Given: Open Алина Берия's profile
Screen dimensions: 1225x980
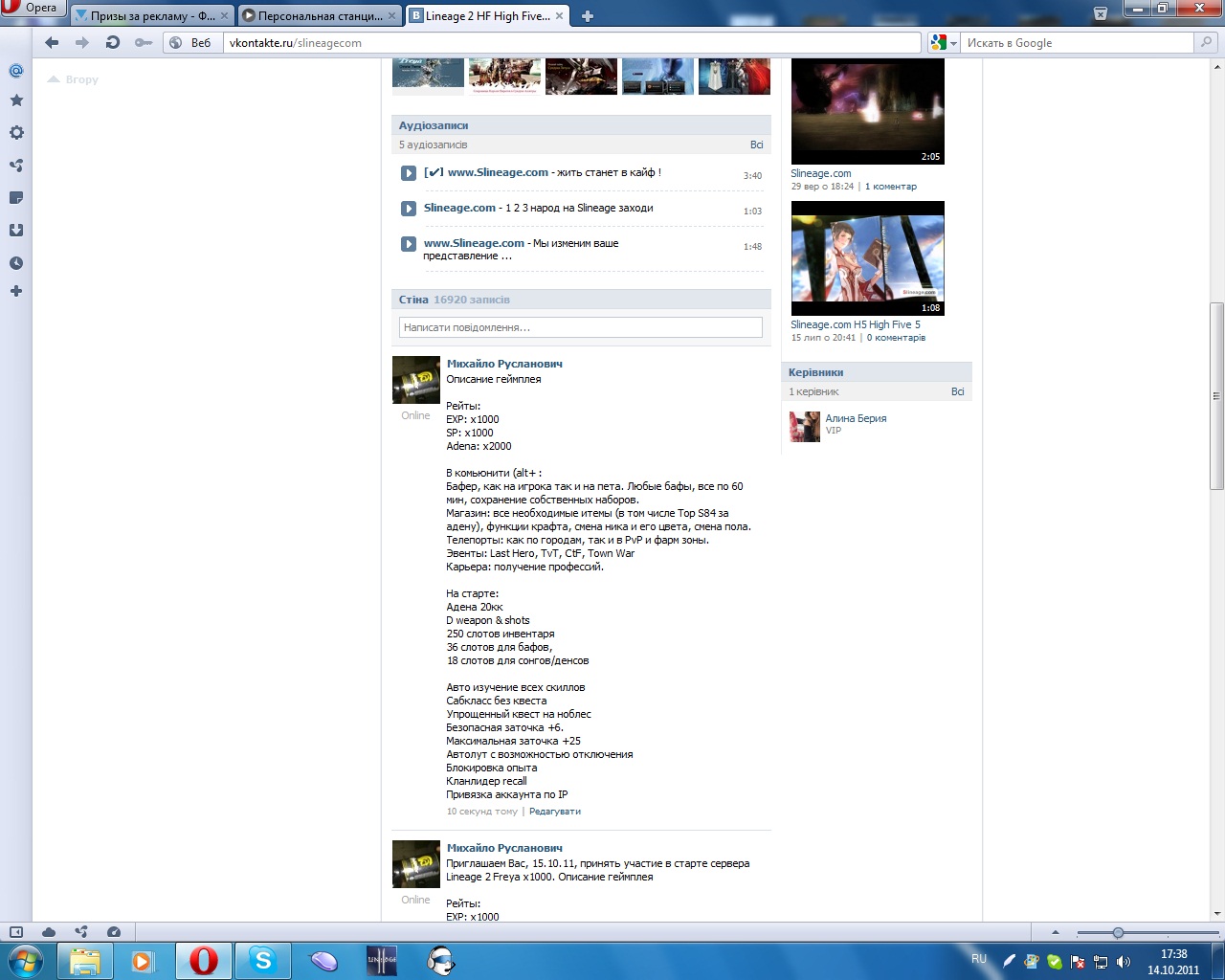Looking at the screenshot, I should (x=856, y=418).
